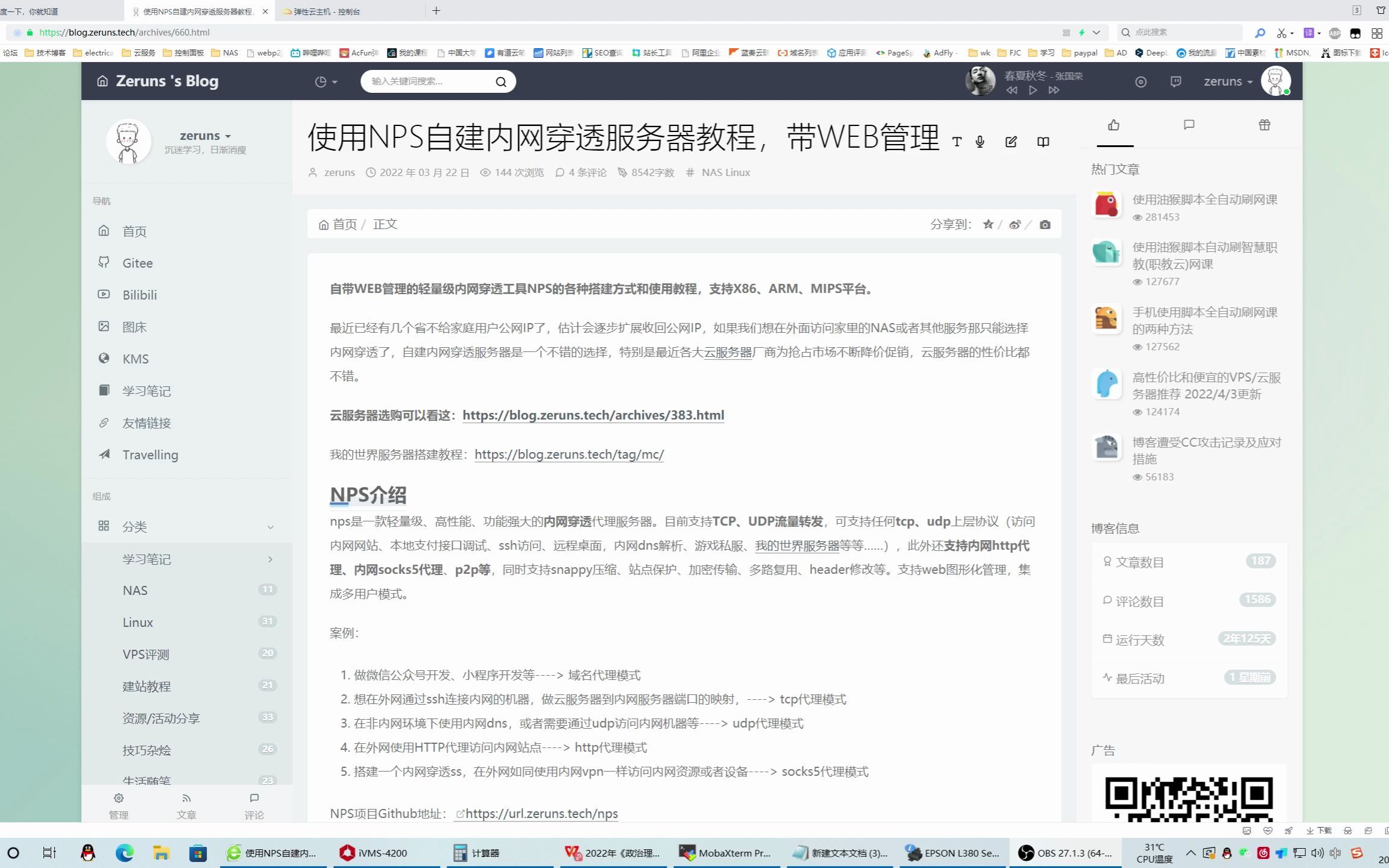This screenshot has height=868, width=1389.
Task: Open the 文章 RSS tab
Action: pos(186,806)
